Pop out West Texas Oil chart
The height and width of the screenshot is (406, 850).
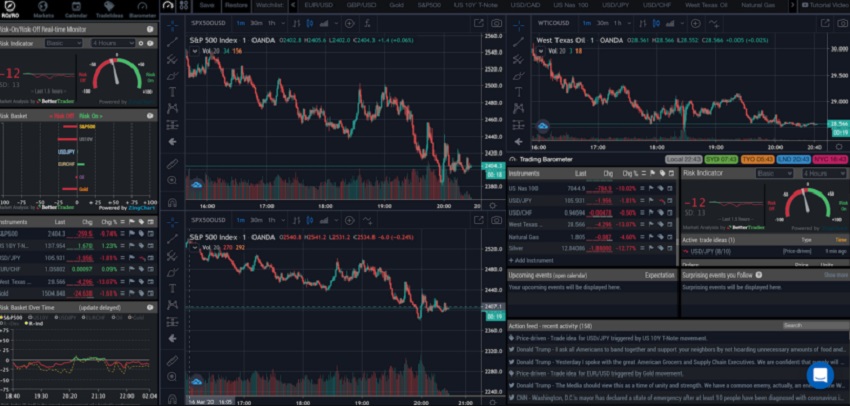(825, 23)
